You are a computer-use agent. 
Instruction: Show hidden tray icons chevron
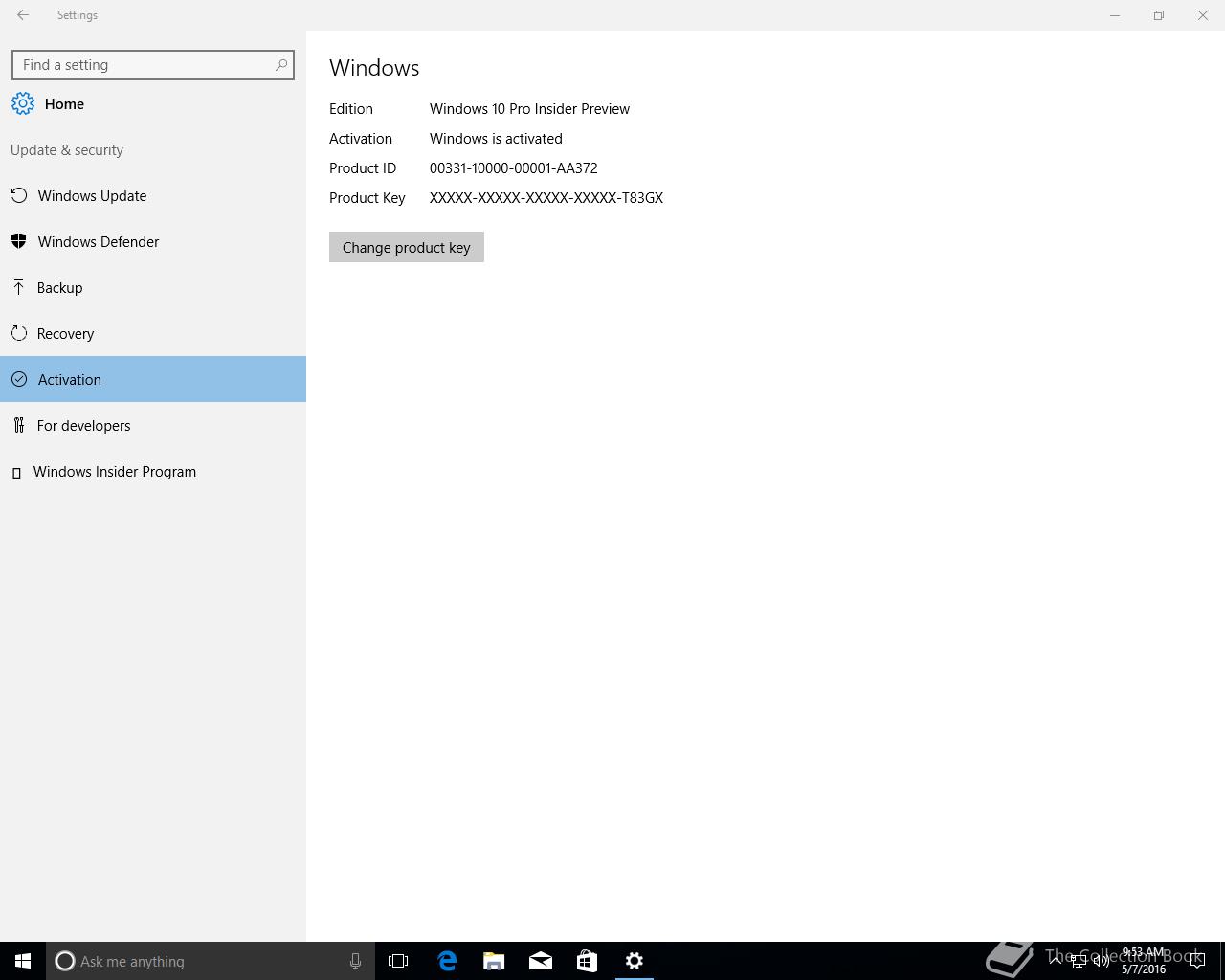point(1056,961)
